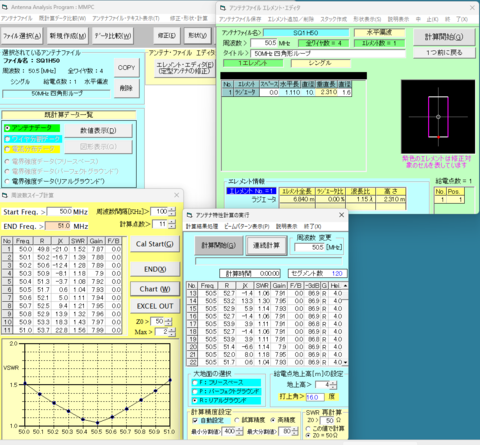Click the results table scrollbar down arrow
Viewport: 480px width, 445px height.
click(x=345, y=362)
